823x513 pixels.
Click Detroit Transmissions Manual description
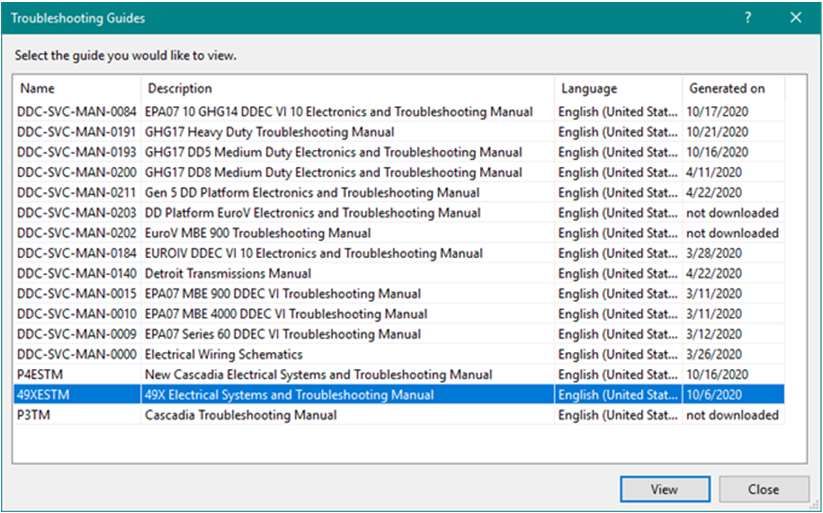(x=228, y=274)
